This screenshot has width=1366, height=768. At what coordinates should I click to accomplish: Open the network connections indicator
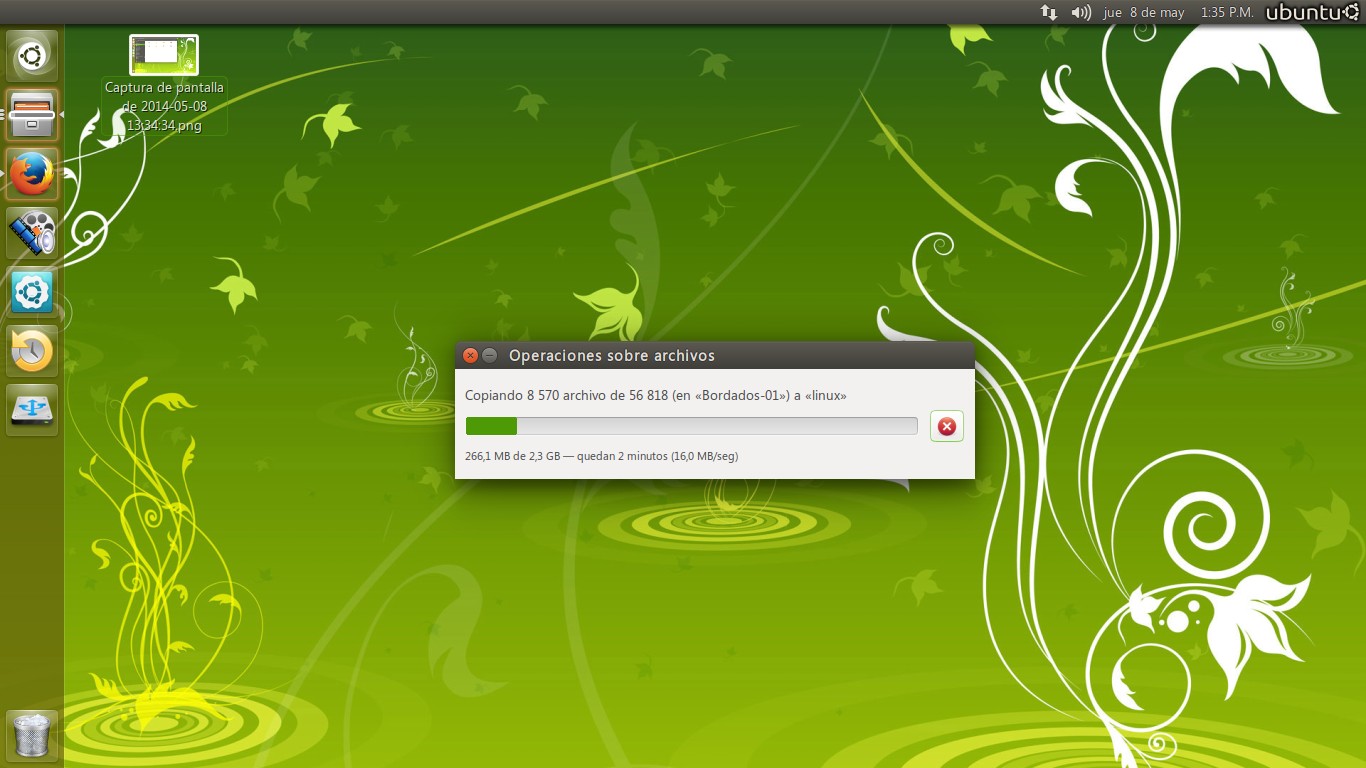point(1049,13)
